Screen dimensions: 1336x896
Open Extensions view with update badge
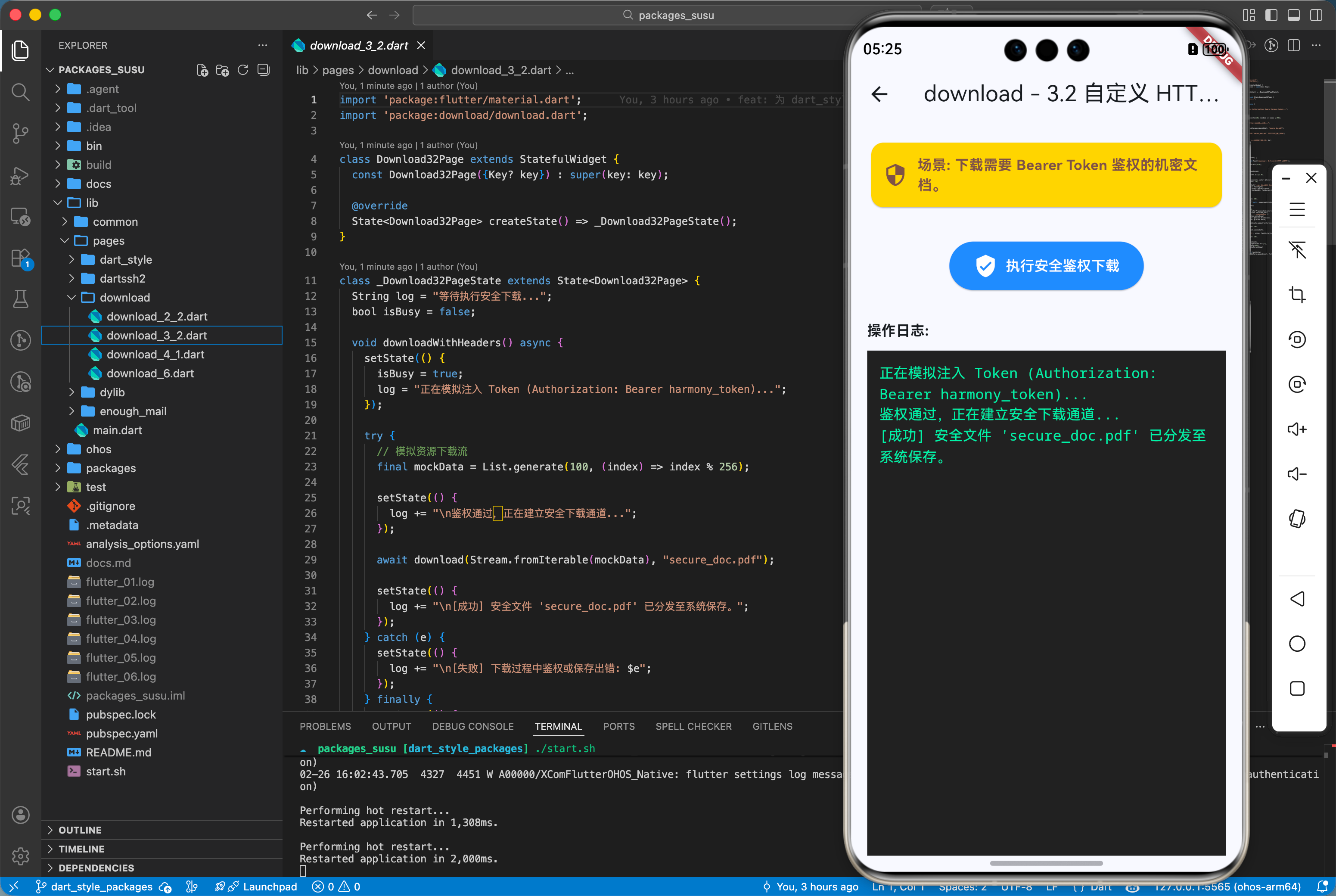click(x=21, y=258)
